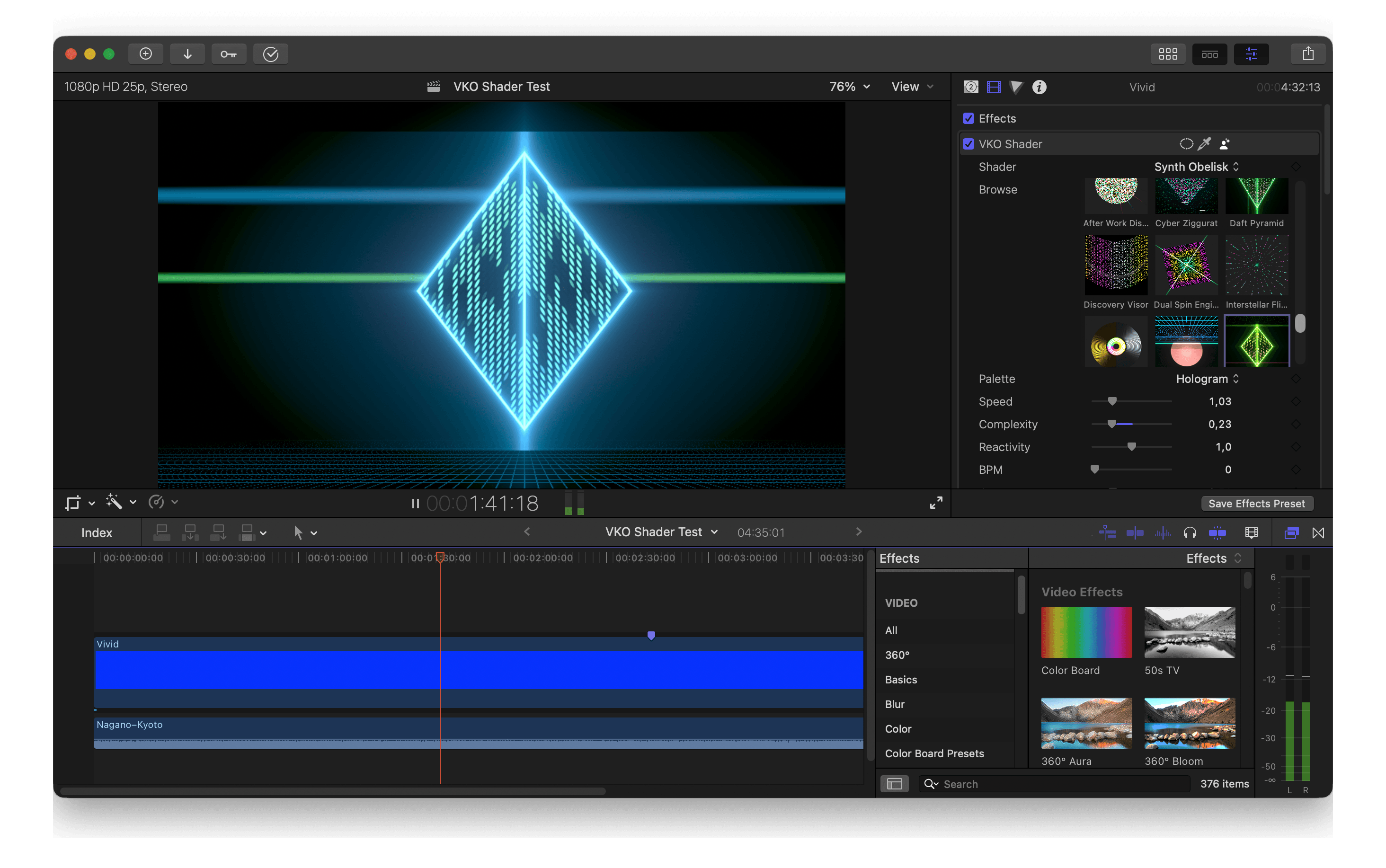
Task: Select the Blur category in Effects list
Action: pos(895,704)
